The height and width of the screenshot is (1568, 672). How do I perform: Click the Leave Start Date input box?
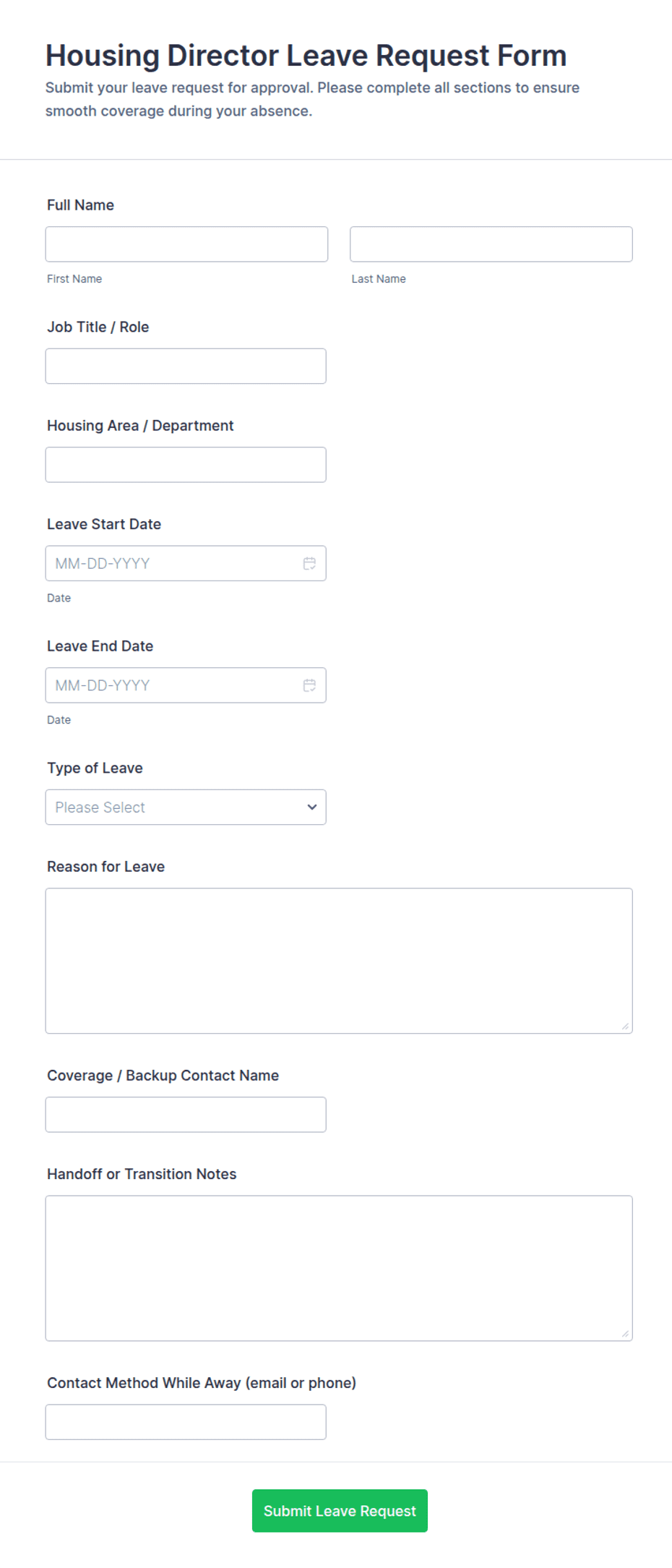pos(186,563)
